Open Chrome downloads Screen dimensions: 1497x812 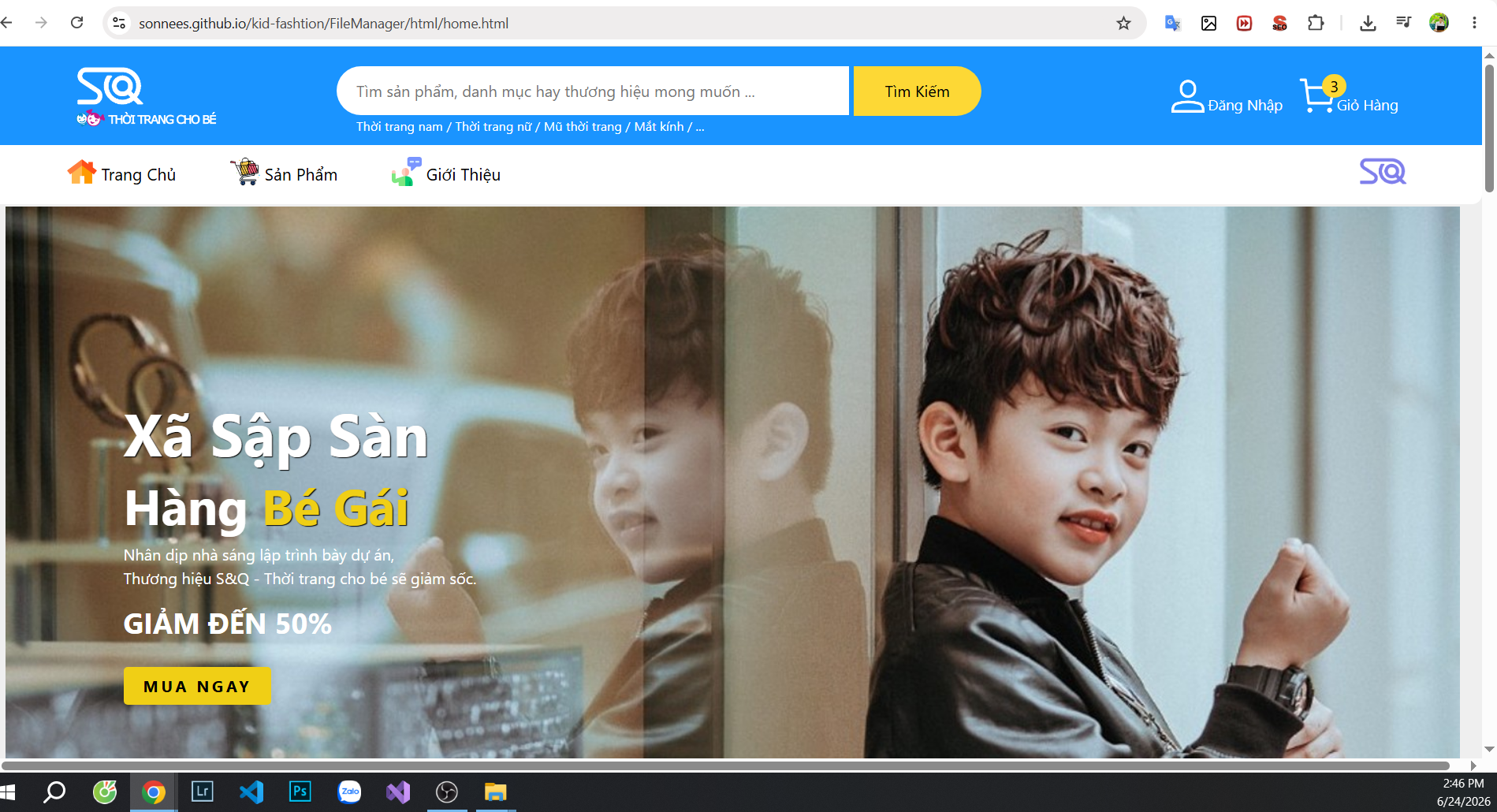pos(1368,23)
